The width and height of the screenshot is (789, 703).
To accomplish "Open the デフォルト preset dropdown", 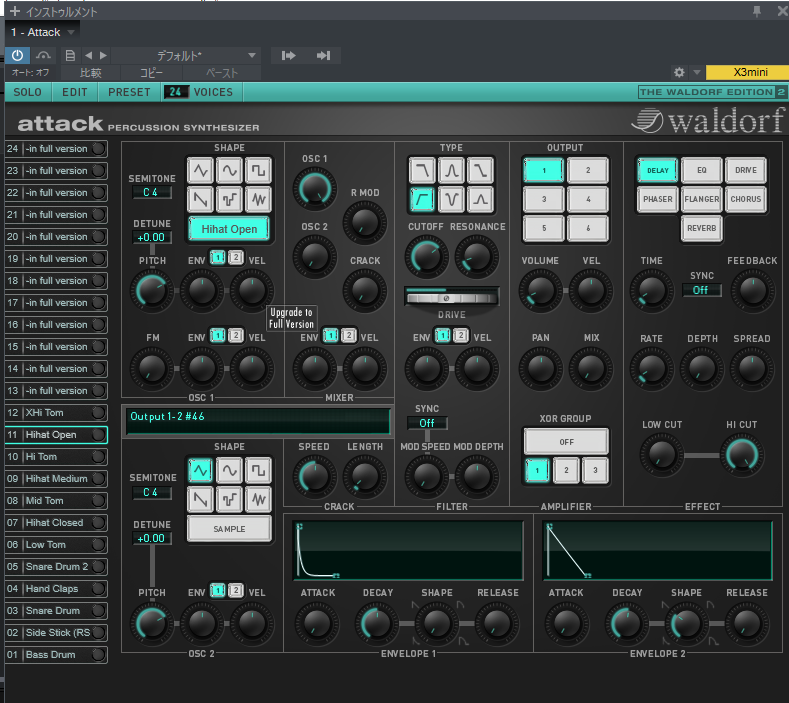I will (x=252, y=55).
